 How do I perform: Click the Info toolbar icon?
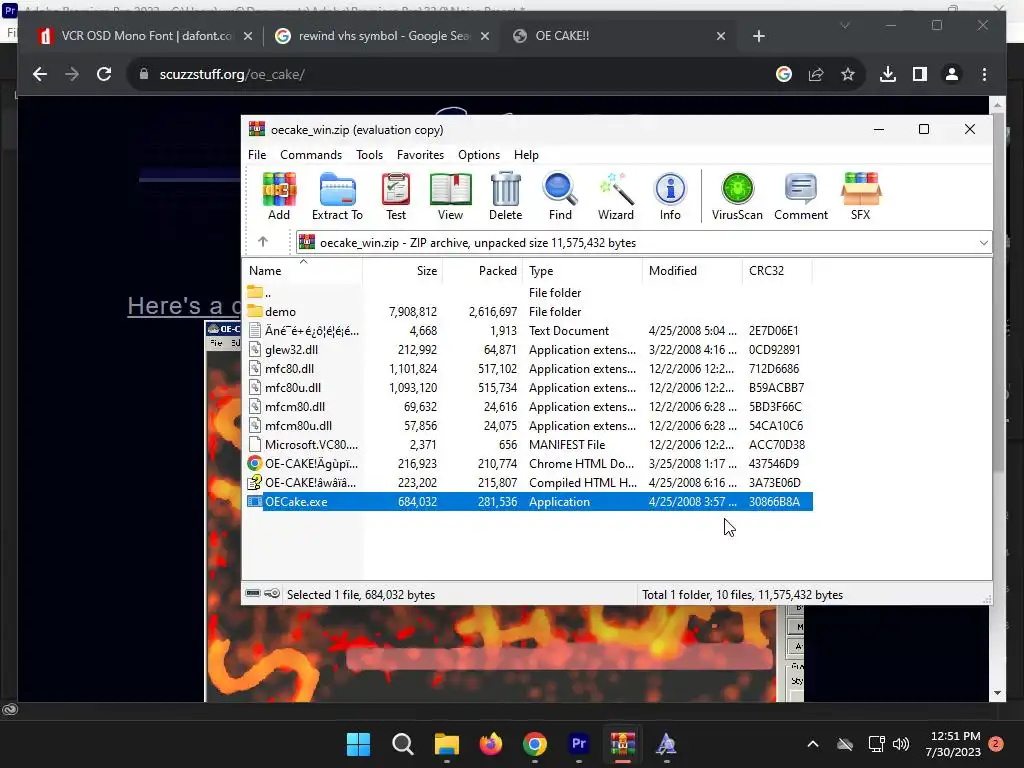(x=670, y=196)
